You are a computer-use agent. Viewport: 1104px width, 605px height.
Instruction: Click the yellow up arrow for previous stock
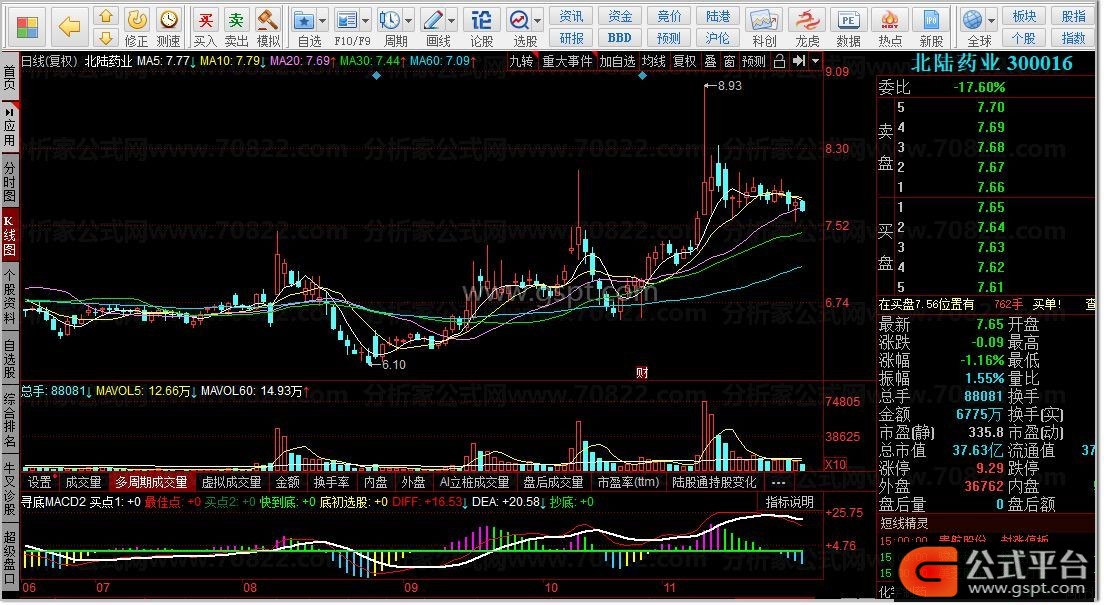point(106,15)
